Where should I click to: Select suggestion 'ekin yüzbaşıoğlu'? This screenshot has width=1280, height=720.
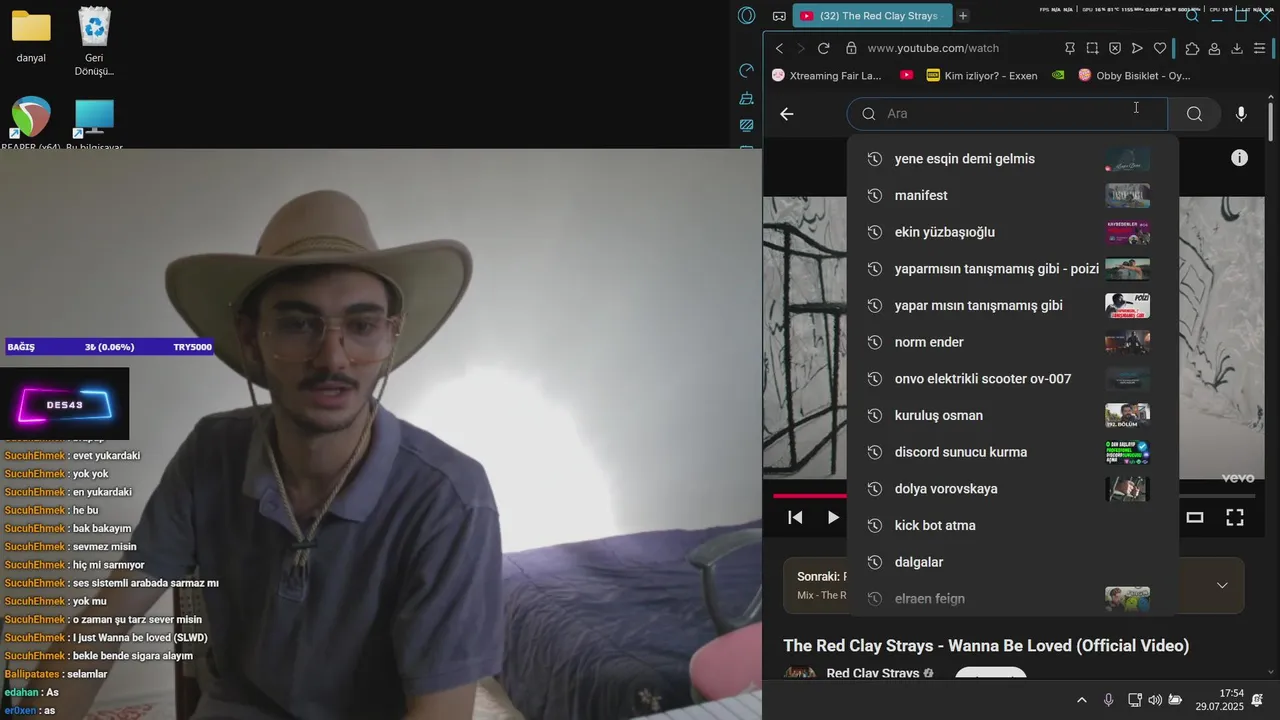(x=1012, y=232)
